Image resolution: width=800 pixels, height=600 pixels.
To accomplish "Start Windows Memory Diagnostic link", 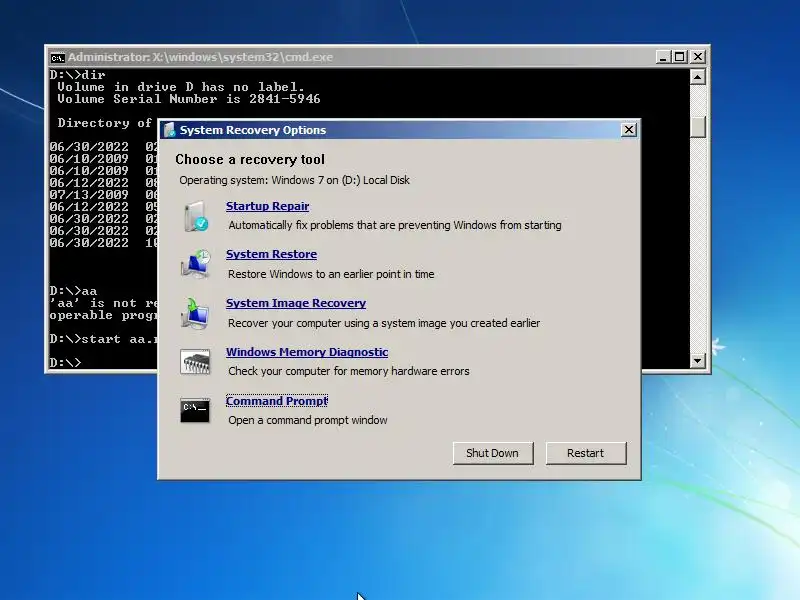I will (307, 352).
